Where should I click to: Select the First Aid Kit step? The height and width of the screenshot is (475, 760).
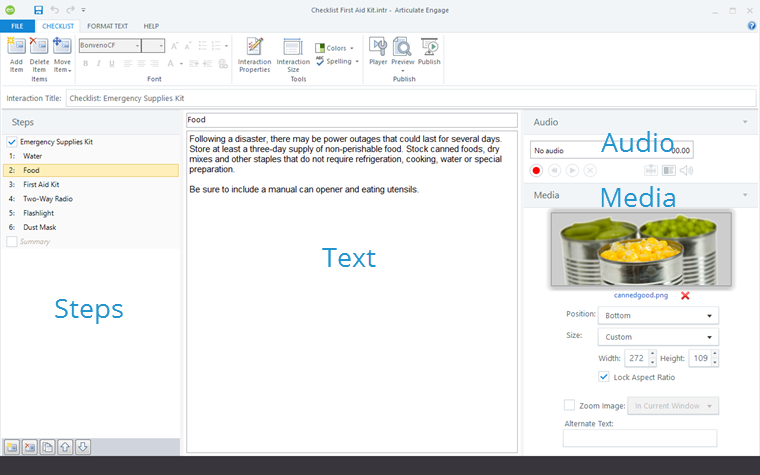point(41,185)
